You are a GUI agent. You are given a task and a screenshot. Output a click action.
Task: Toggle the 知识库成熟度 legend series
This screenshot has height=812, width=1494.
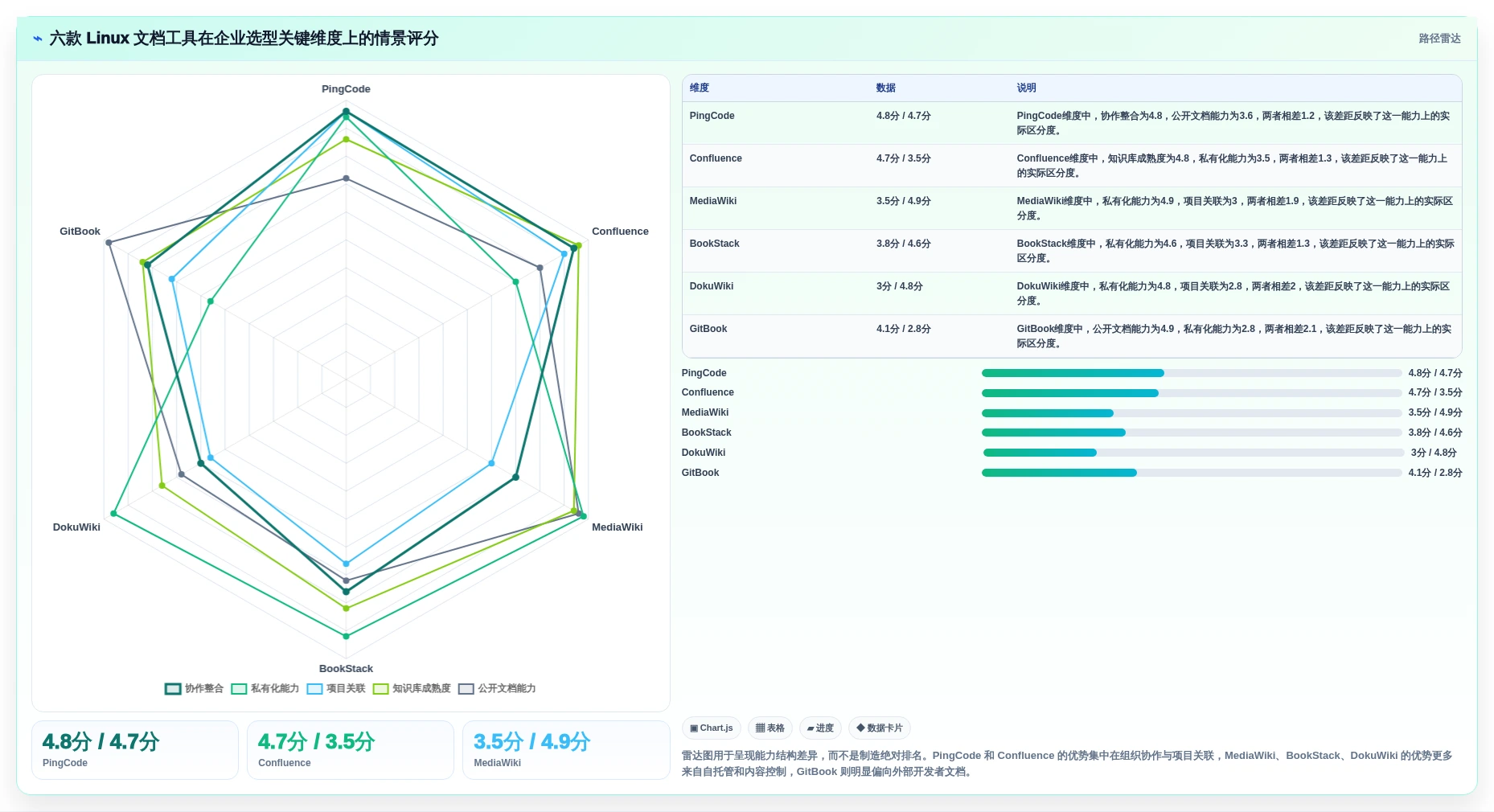click(x=412, y=688)
